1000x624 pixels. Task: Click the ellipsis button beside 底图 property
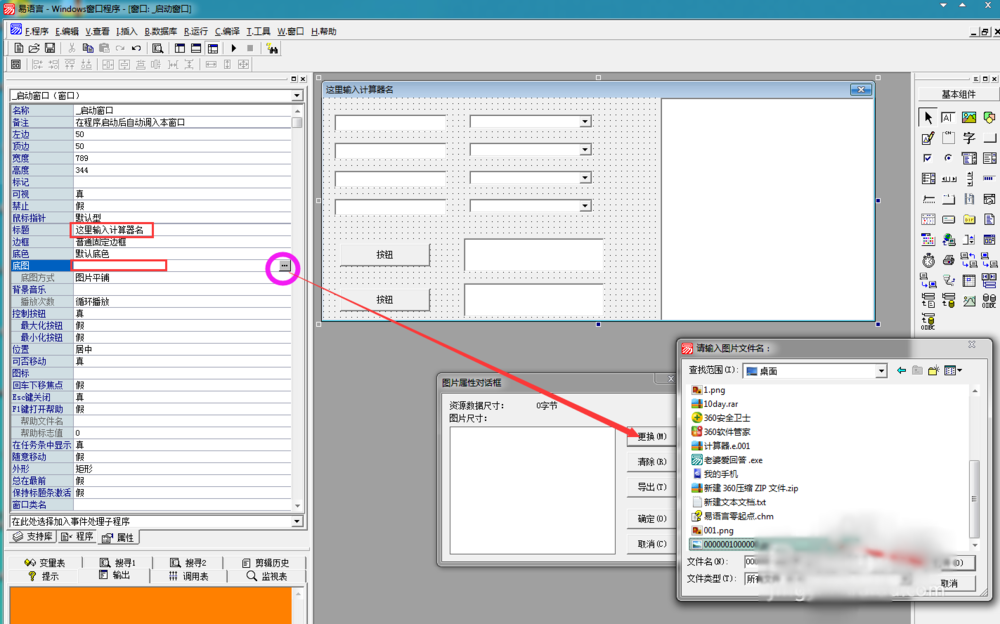click(285, 266)
